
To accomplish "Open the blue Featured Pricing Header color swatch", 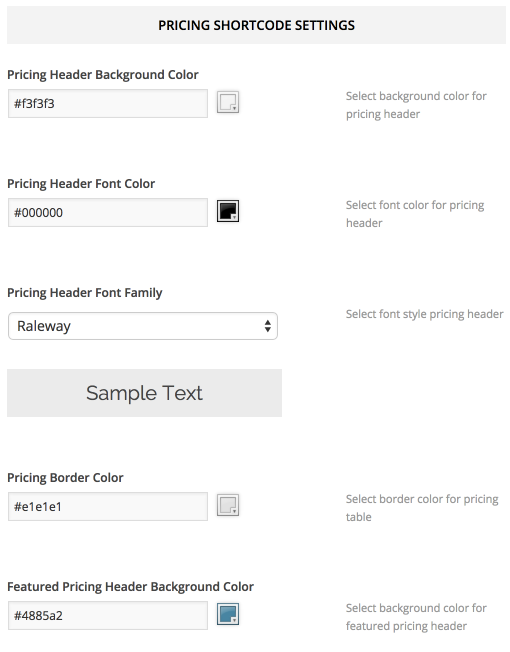I will (x=228, y=614).
